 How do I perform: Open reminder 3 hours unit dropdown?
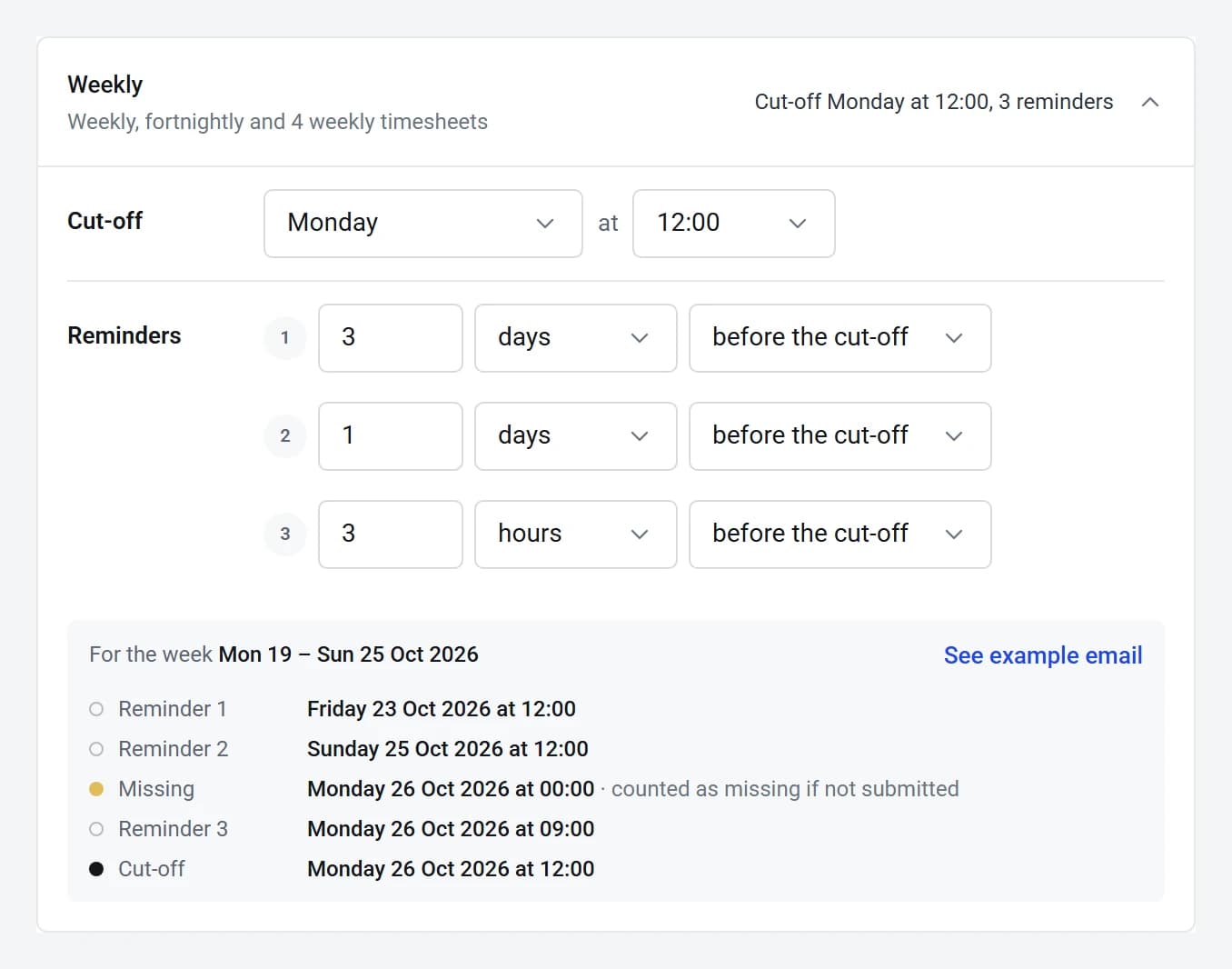click(x=576, y=534)
